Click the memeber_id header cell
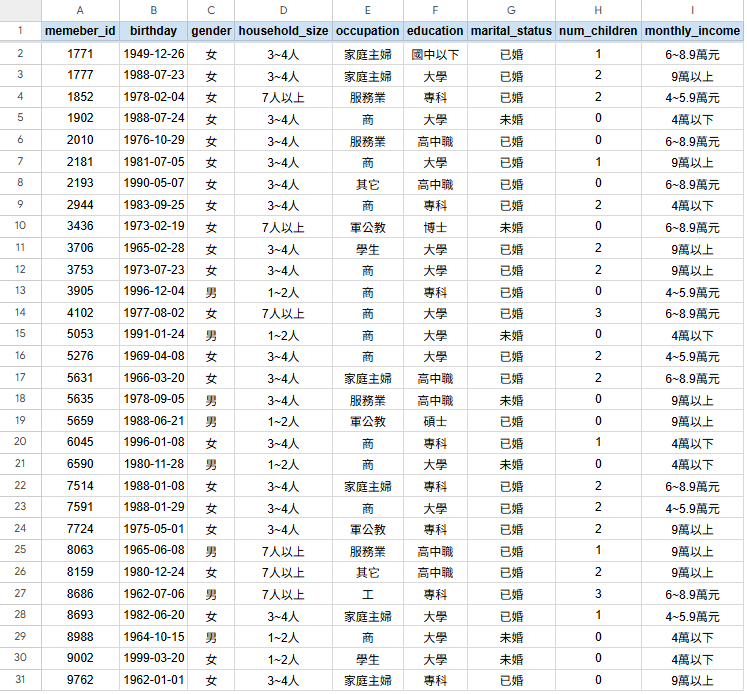747x694 pixels. (80, 31)
